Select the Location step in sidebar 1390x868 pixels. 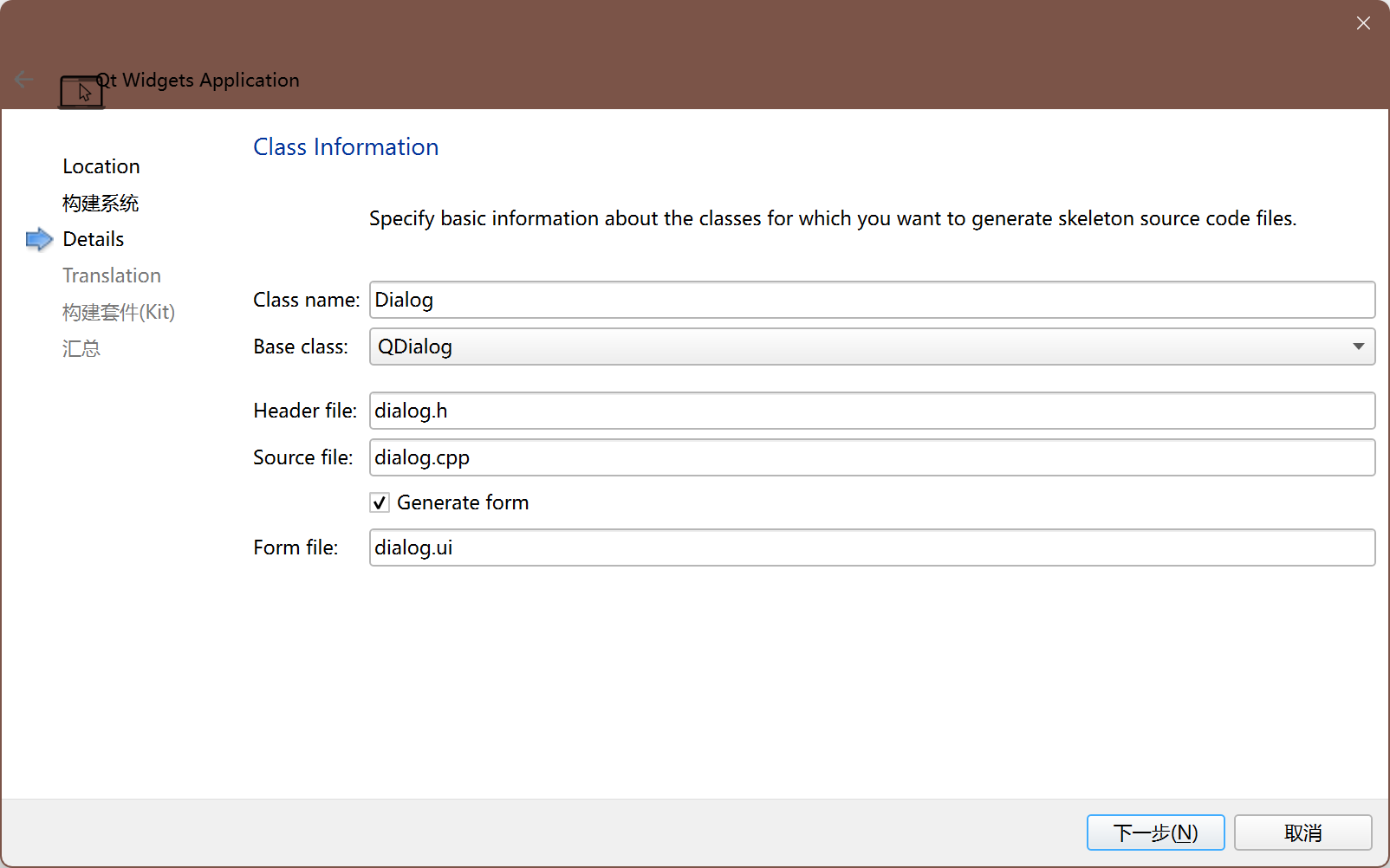click(x=101, y=166)
